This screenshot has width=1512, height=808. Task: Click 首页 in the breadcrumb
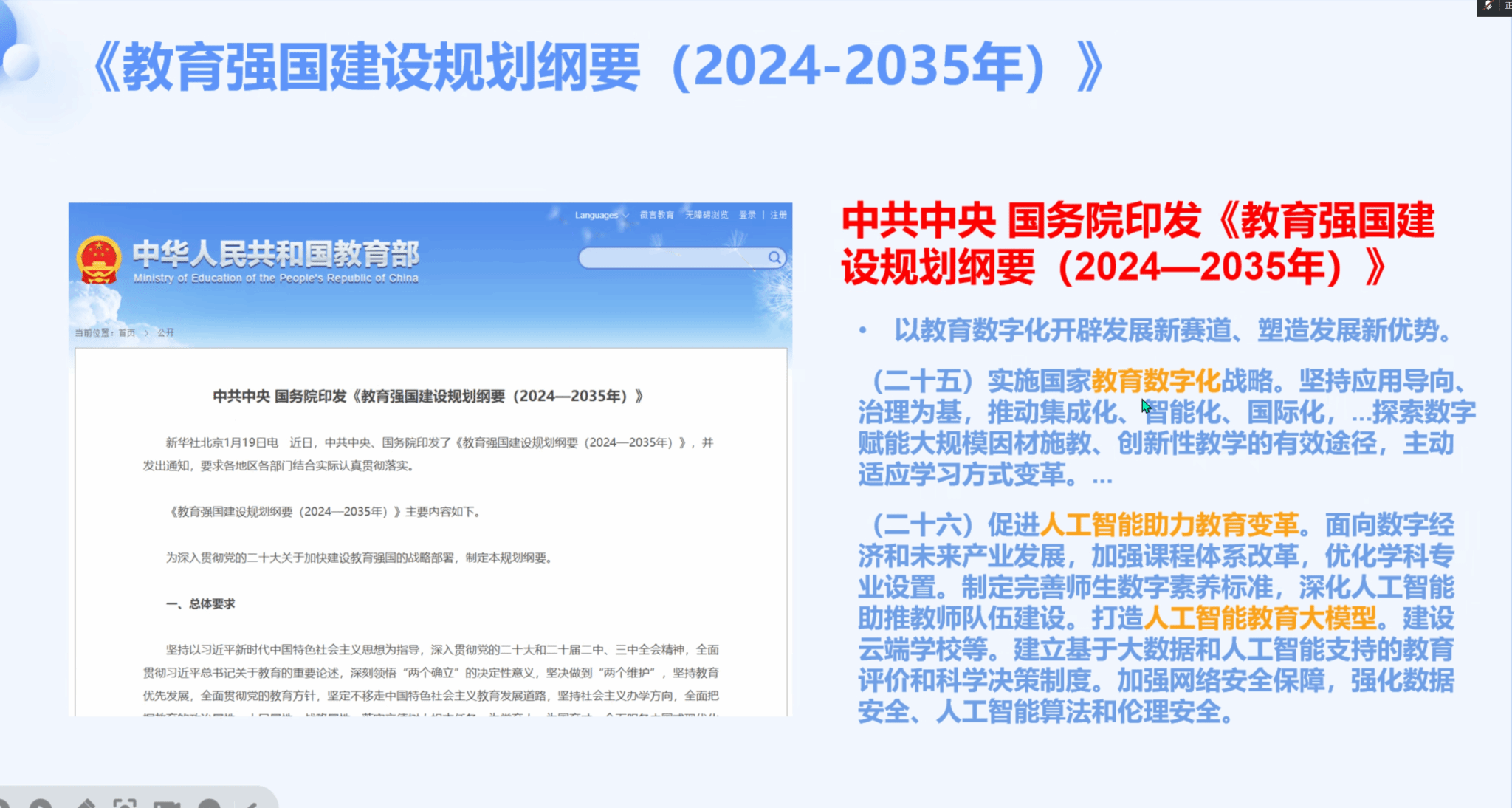point(127,332)
